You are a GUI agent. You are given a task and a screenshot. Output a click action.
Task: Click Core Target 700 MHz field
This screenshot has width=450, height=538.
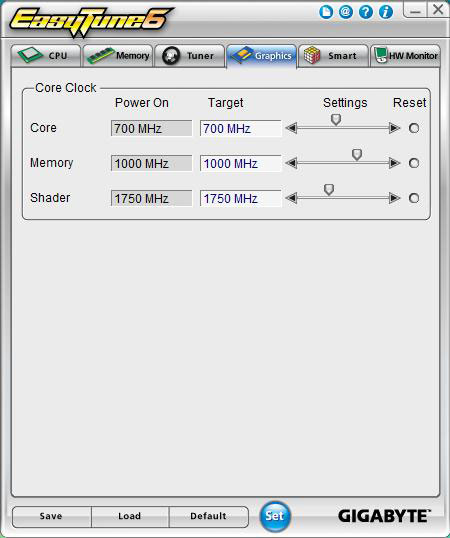click(240, 128)
